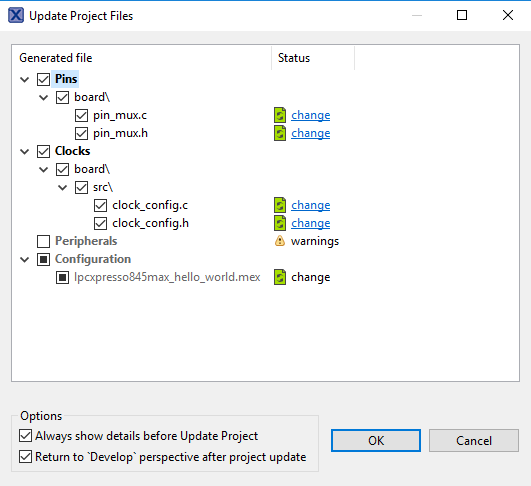
Task: Click the change icon for the .mex file
Action: click(280, 277)
